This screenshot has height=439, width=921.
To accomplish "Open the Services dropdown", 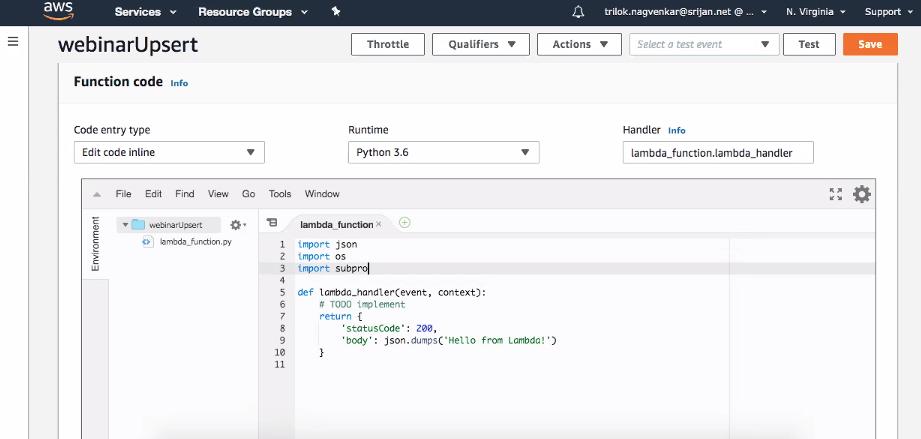I will click(145, 12).
